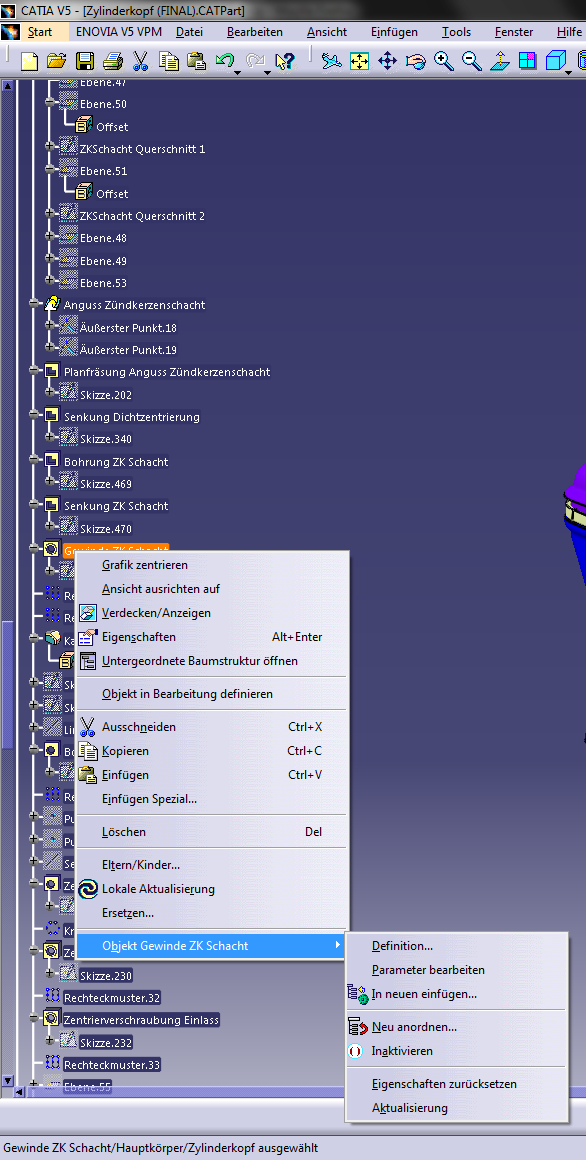Select the Pan arrows tool
The width and height of the screenshot is (586, 1160).
coord(388,61)
